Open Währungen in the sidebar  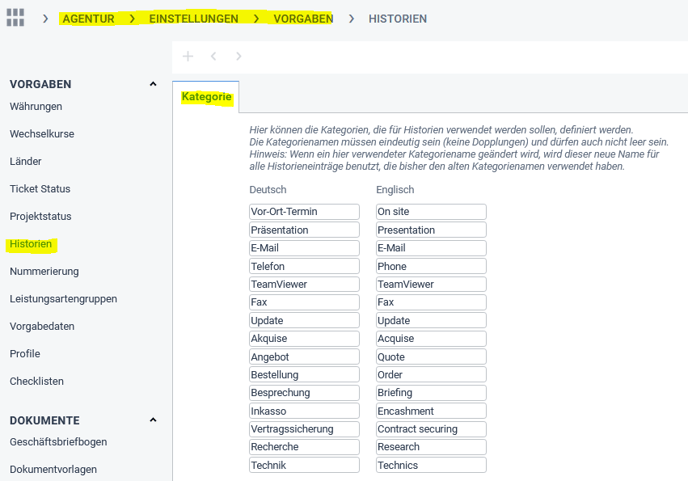coord(36,107)
